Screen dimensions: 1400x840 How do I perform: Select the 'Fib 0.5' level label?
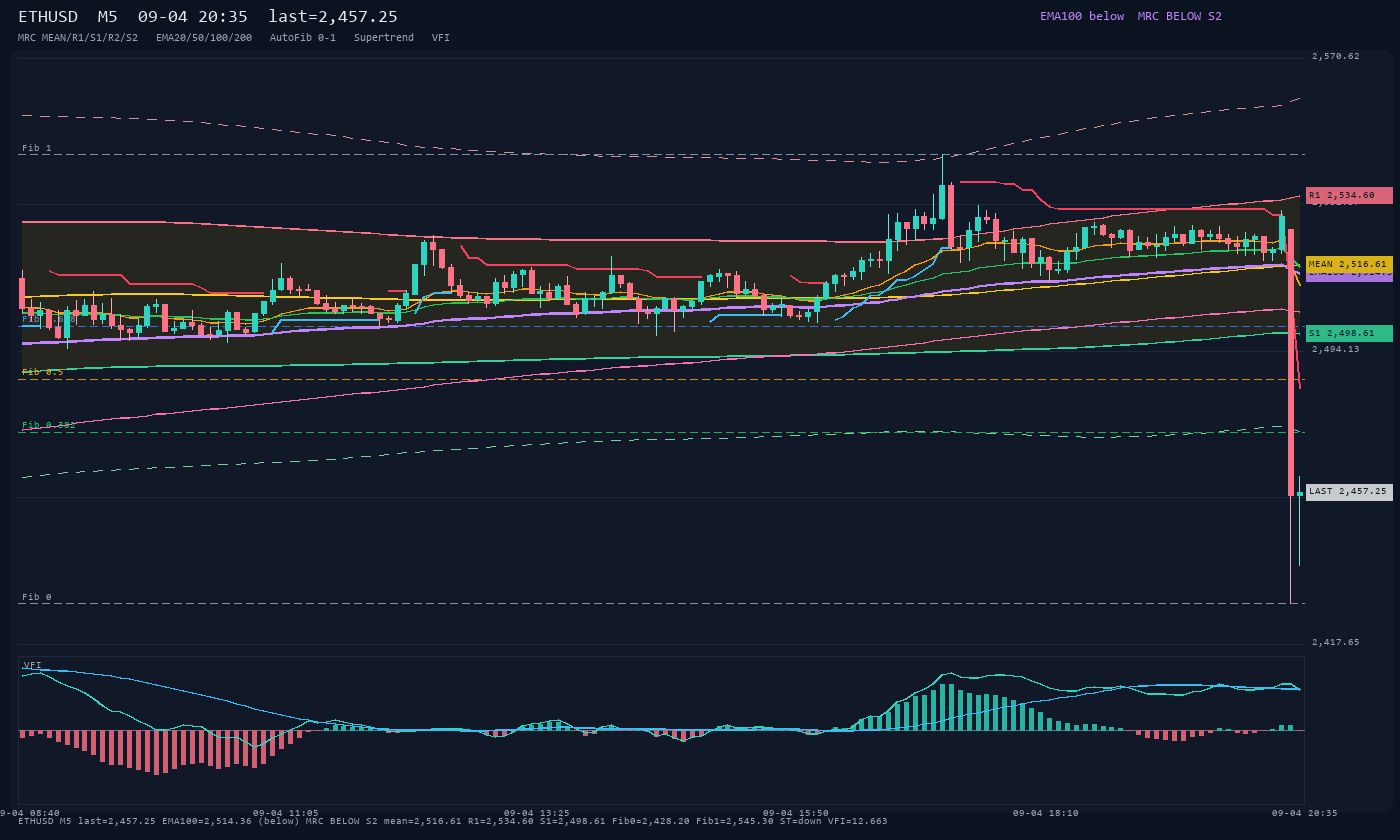click(43, 372)
